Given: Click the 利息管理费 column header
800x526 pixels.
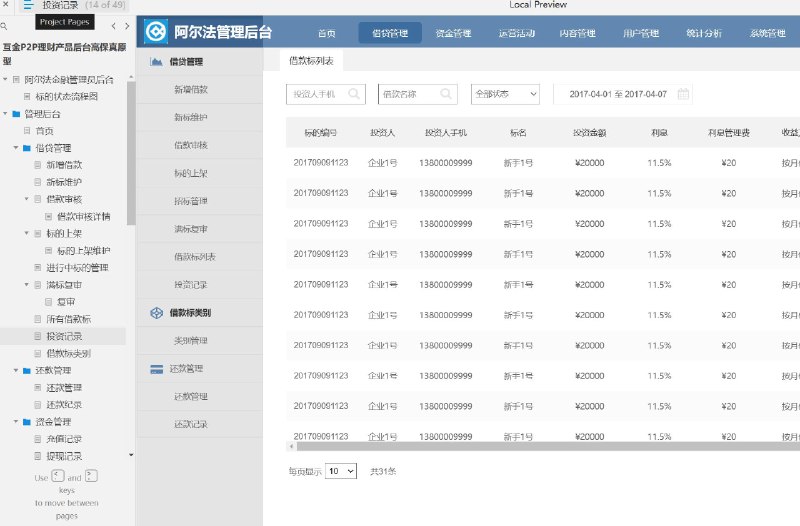Looking at the screenshot, I should click(x=729, y=133).
